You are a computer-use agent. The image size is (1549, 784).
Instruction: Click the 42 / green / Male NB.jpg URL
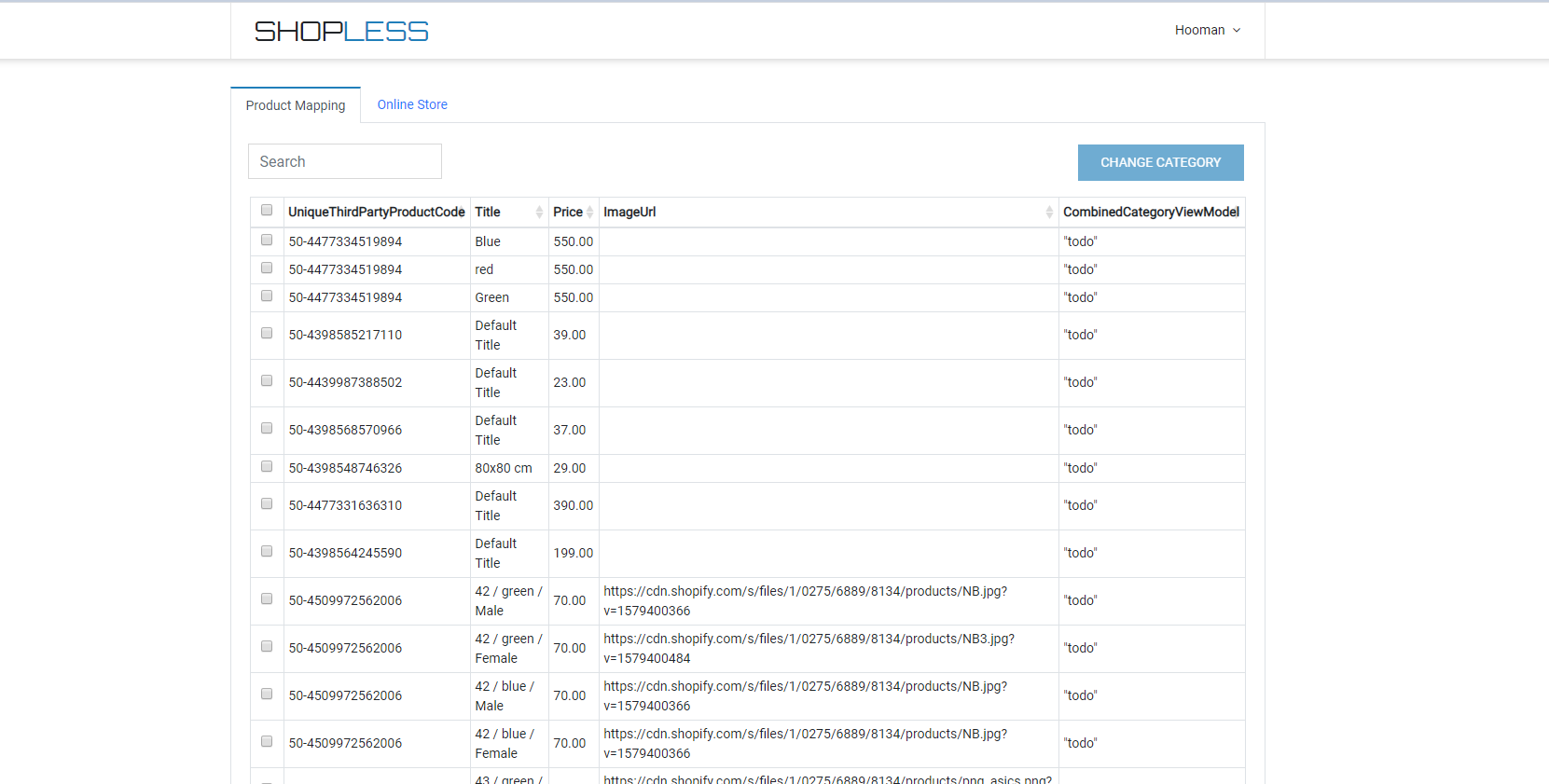(x=805, y=601)
